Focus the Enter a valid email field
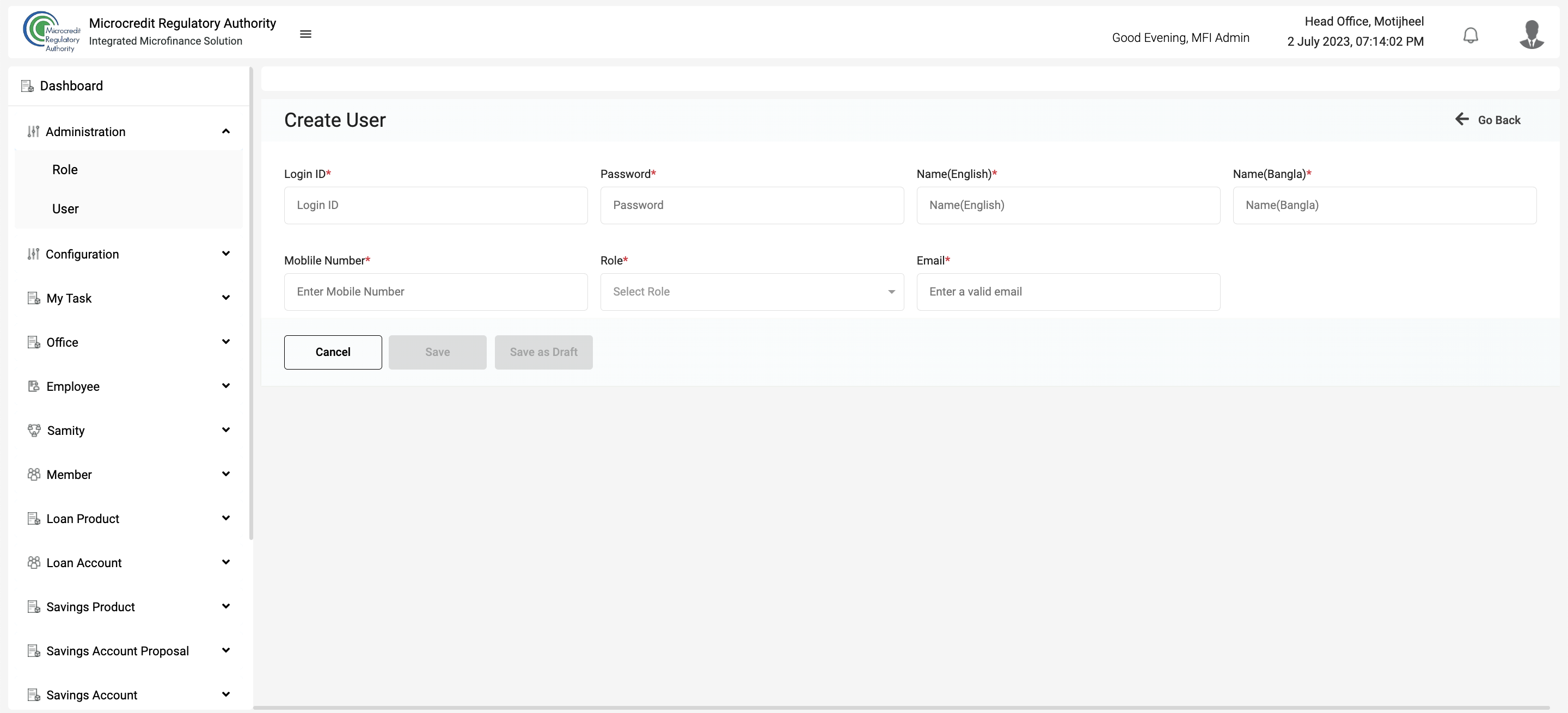 (x=1068, y=292)
